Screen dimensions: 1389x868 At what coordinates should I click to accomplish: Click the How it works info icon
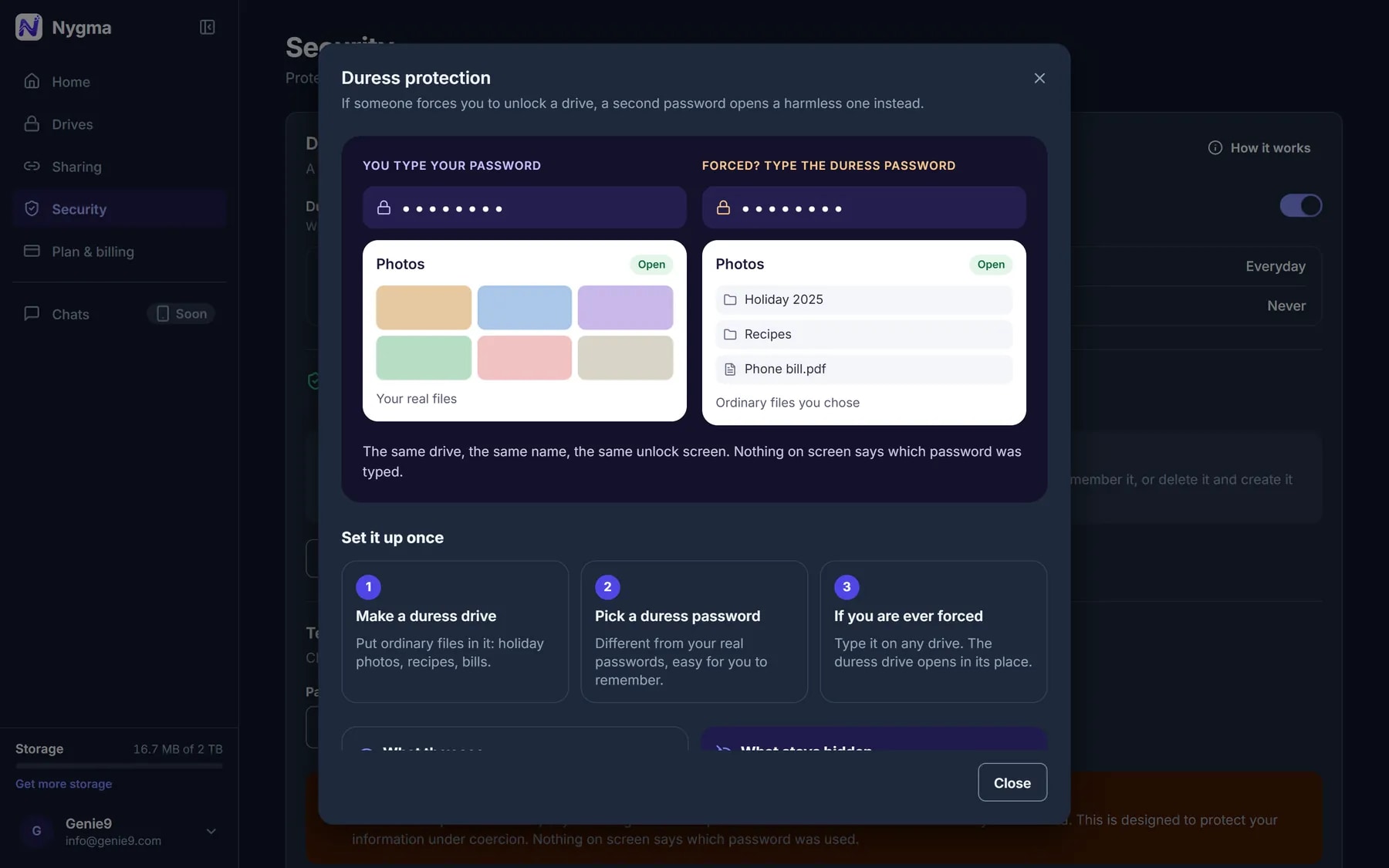[1215, 147]
